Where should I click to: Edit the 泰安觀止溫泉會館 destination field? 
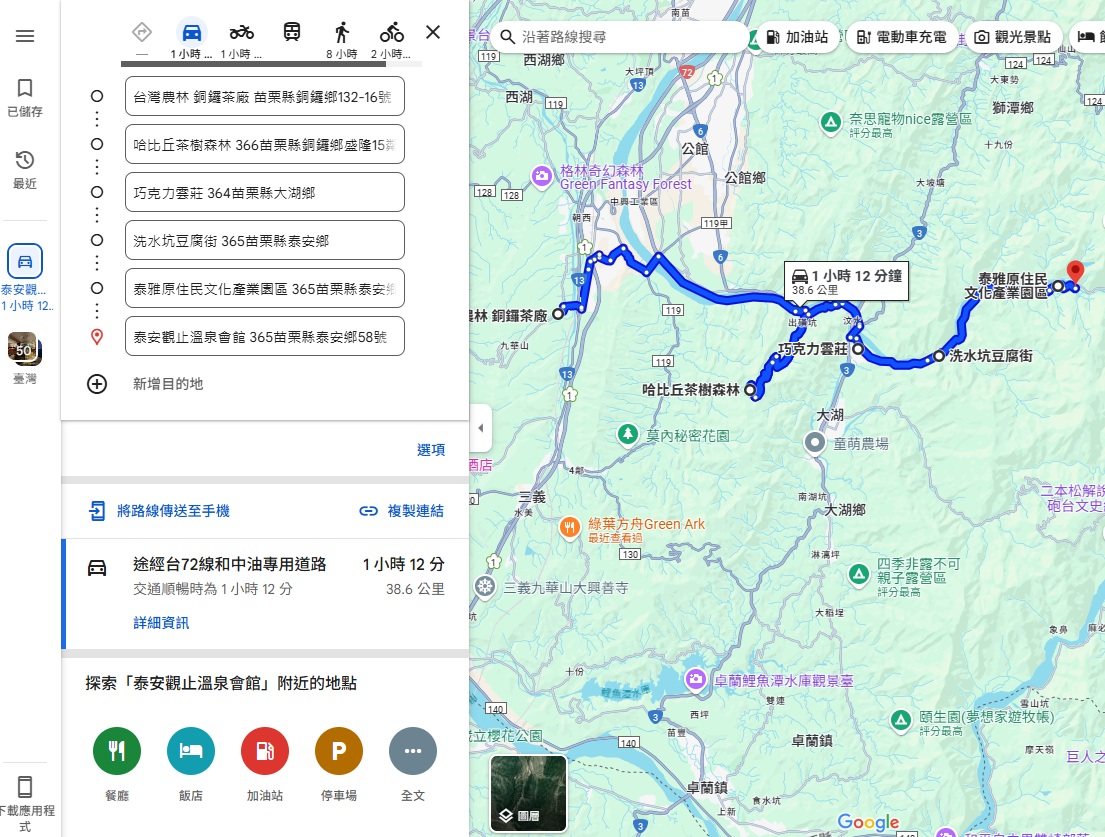(265, 337)
